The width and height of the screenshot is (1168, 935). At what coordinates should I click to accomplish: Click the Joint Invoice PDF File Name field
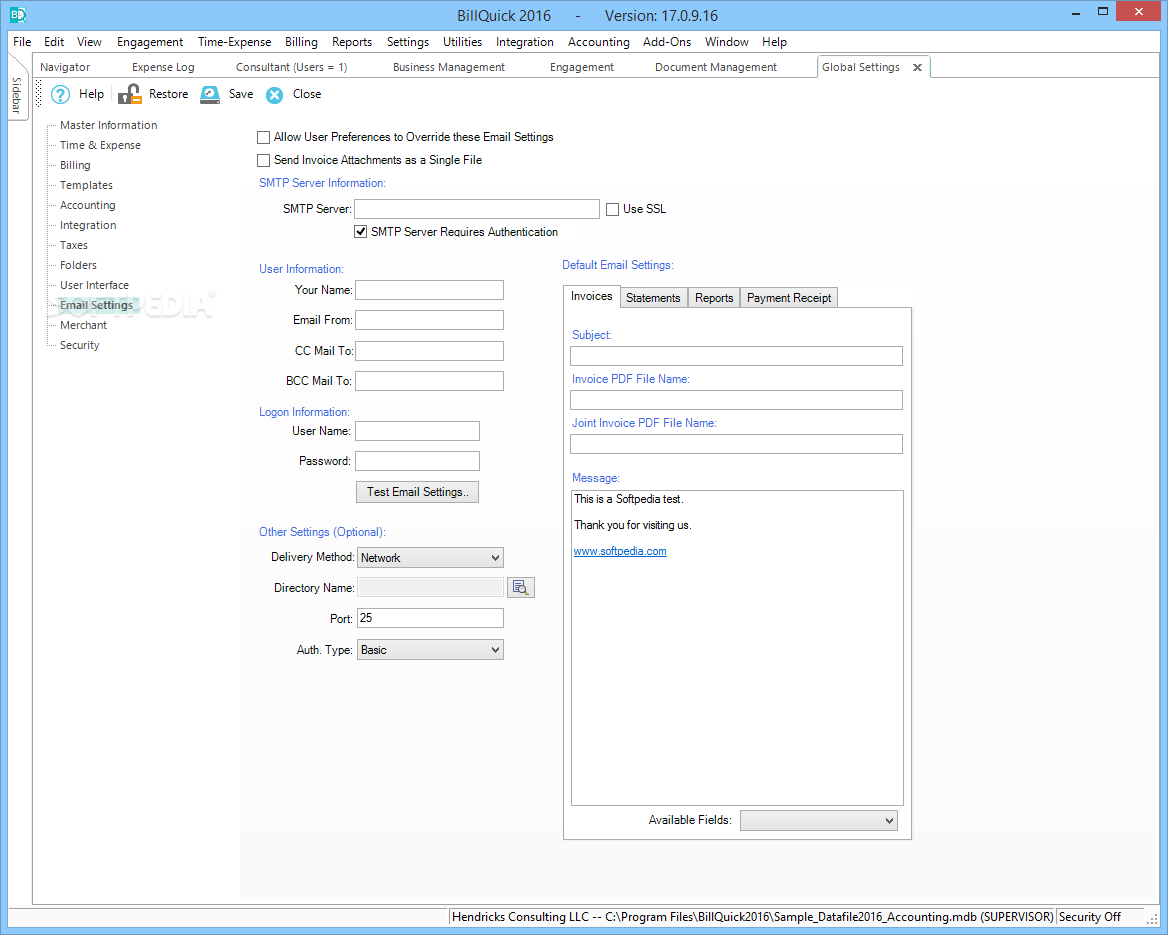pyautogui.click(x=736, y=444)
